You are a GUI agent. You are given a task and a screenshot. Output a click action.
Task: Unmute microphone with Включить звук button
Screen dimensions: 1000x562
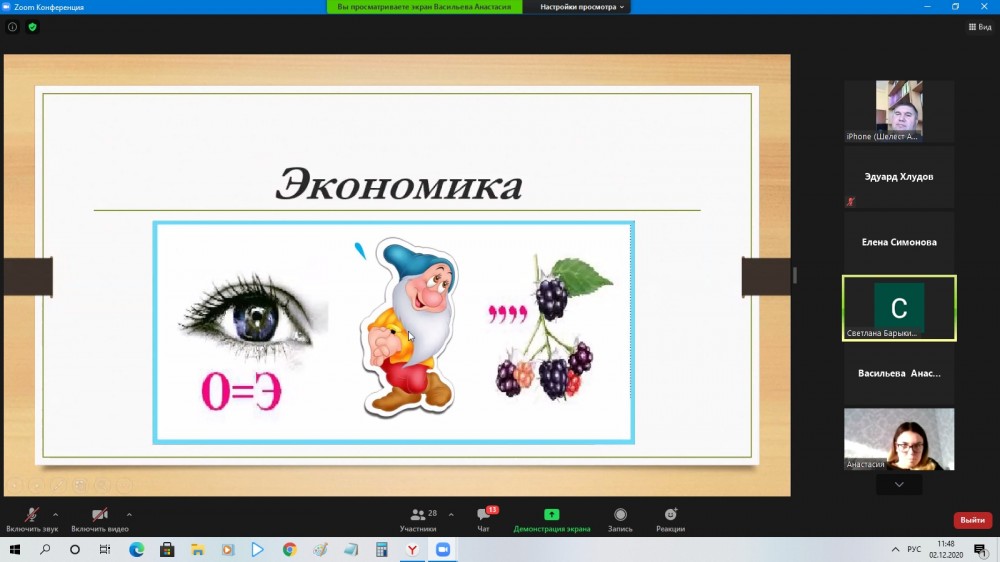coord(32,518)
